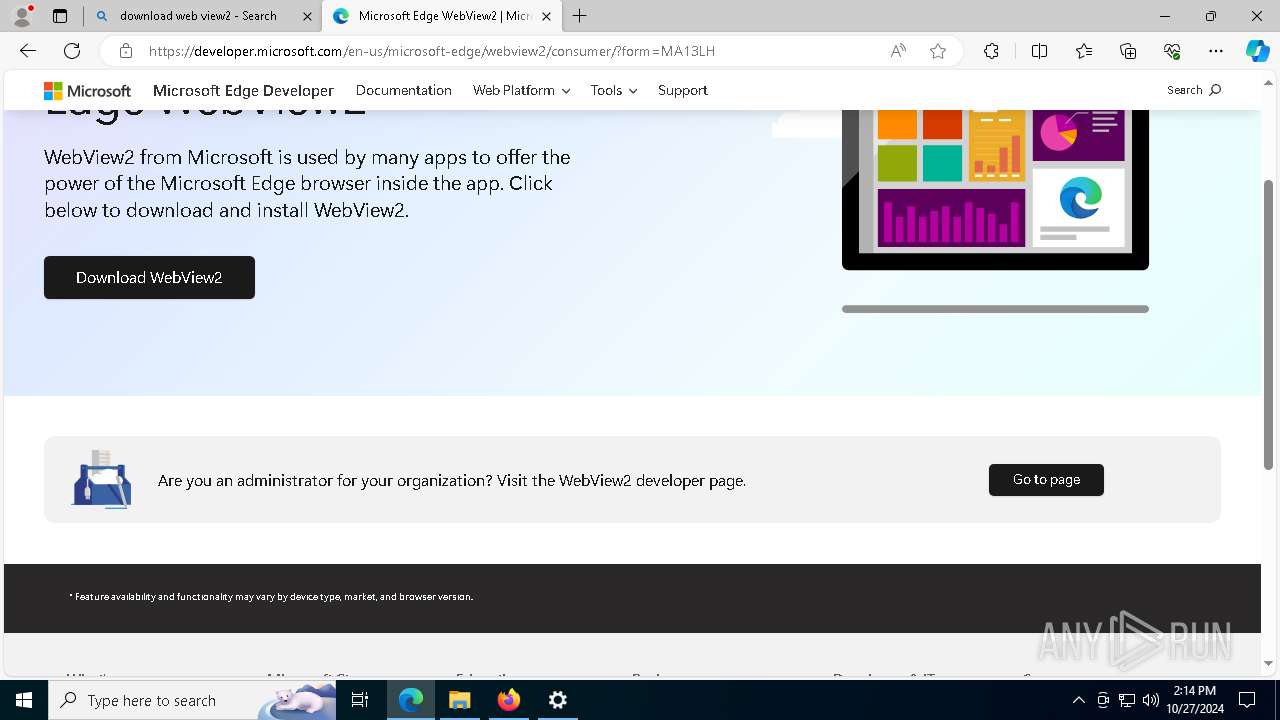Open Task View on the taskbar
Image resolution: width=1280 pixels, height=720 pixels.
coord(361,700)
